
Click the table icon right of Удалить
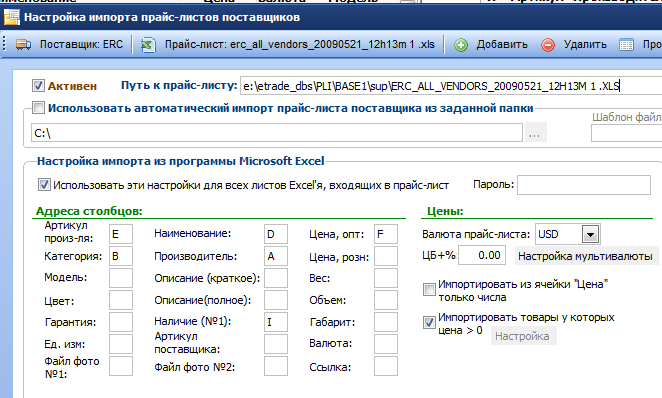pyautogui.click(x=627, y=45)
